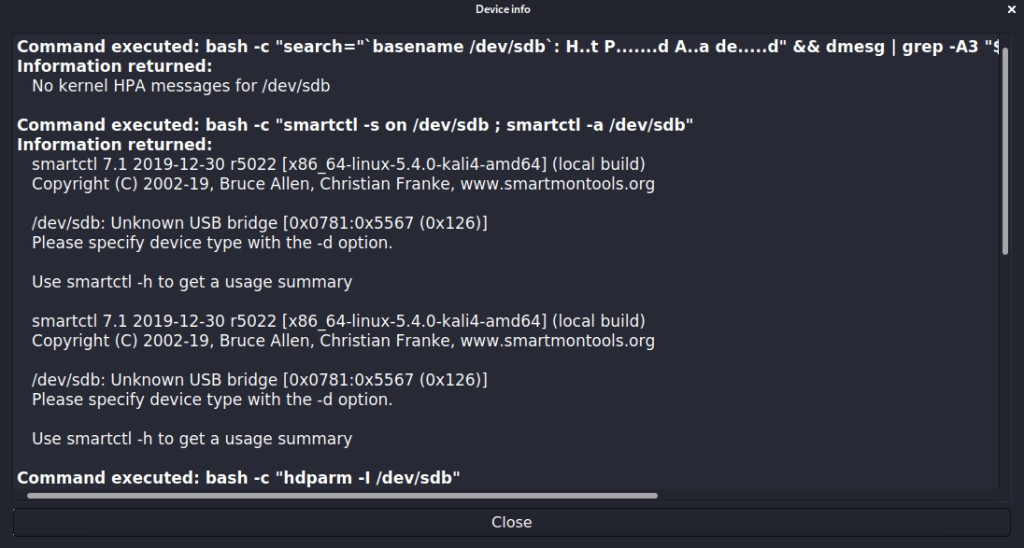Click the second "Use smartctl -h" line
Screen dimensions: 1024x548
[x=192, y=439]
